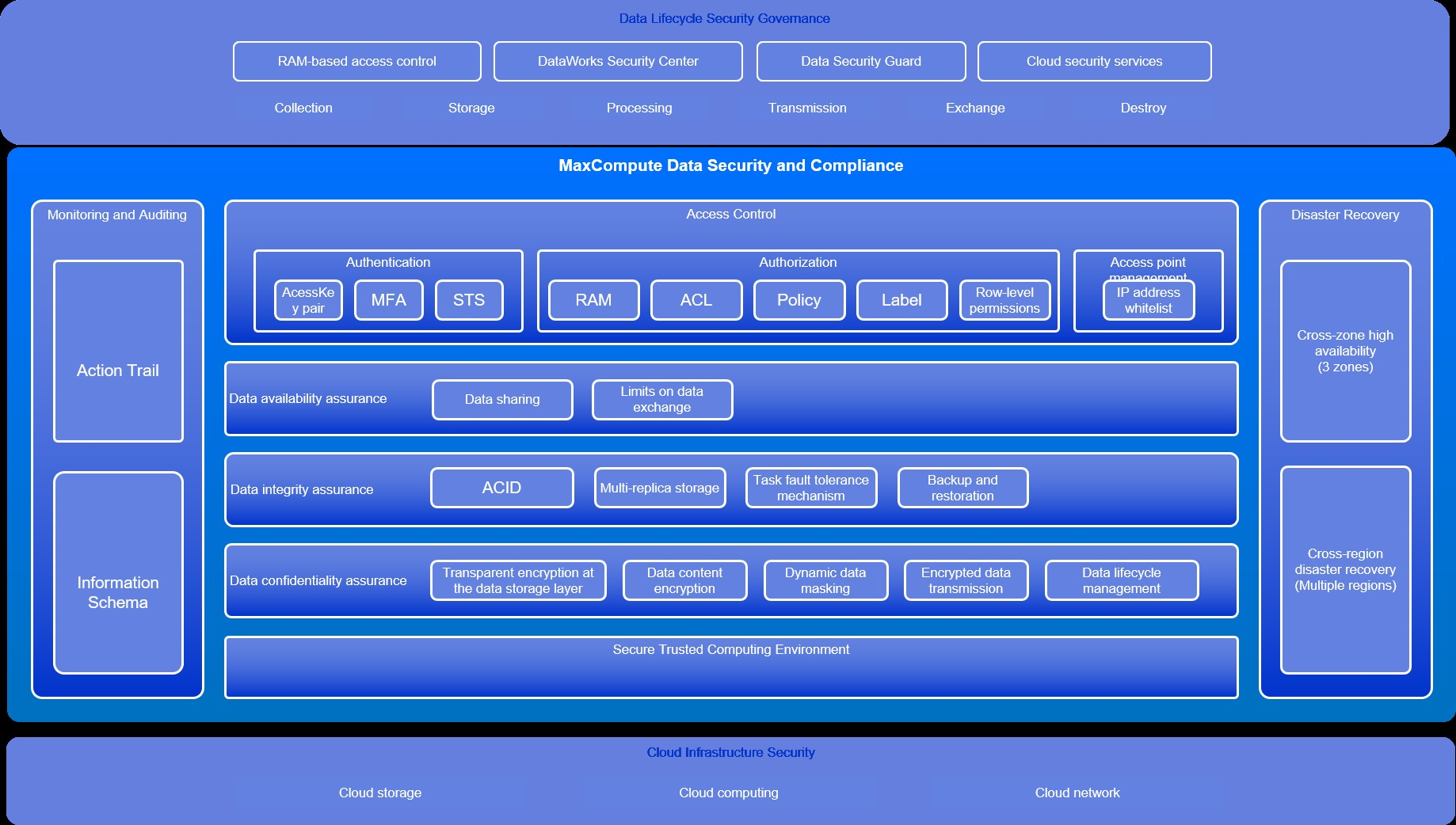Select the Cloud Infrastructure Security heading
Image resolution: width=1456 pixels, height=825 pixels.
coord(731,752)
